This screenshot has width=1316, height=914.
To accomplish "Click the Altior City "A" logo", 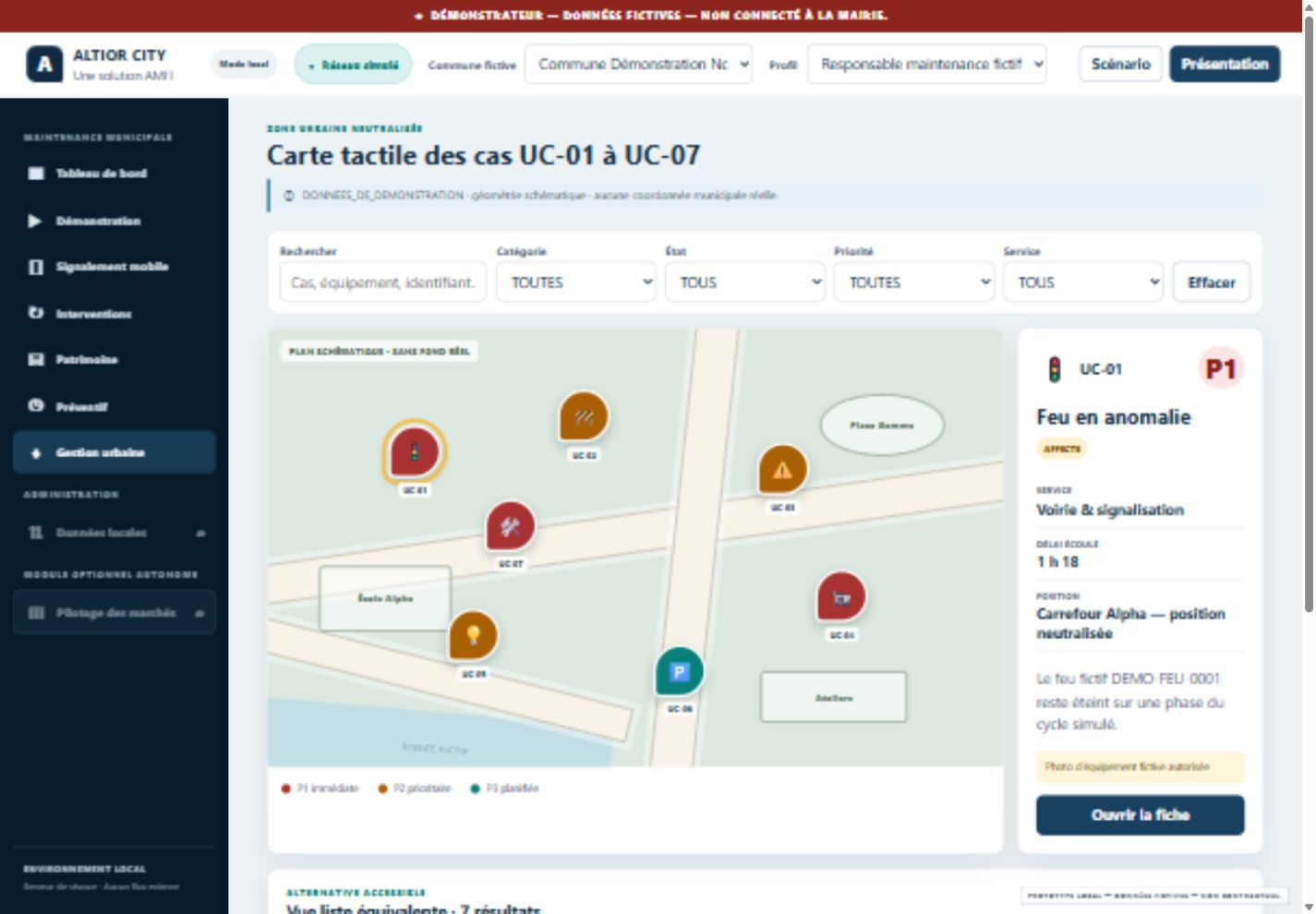I will [44, 65].
